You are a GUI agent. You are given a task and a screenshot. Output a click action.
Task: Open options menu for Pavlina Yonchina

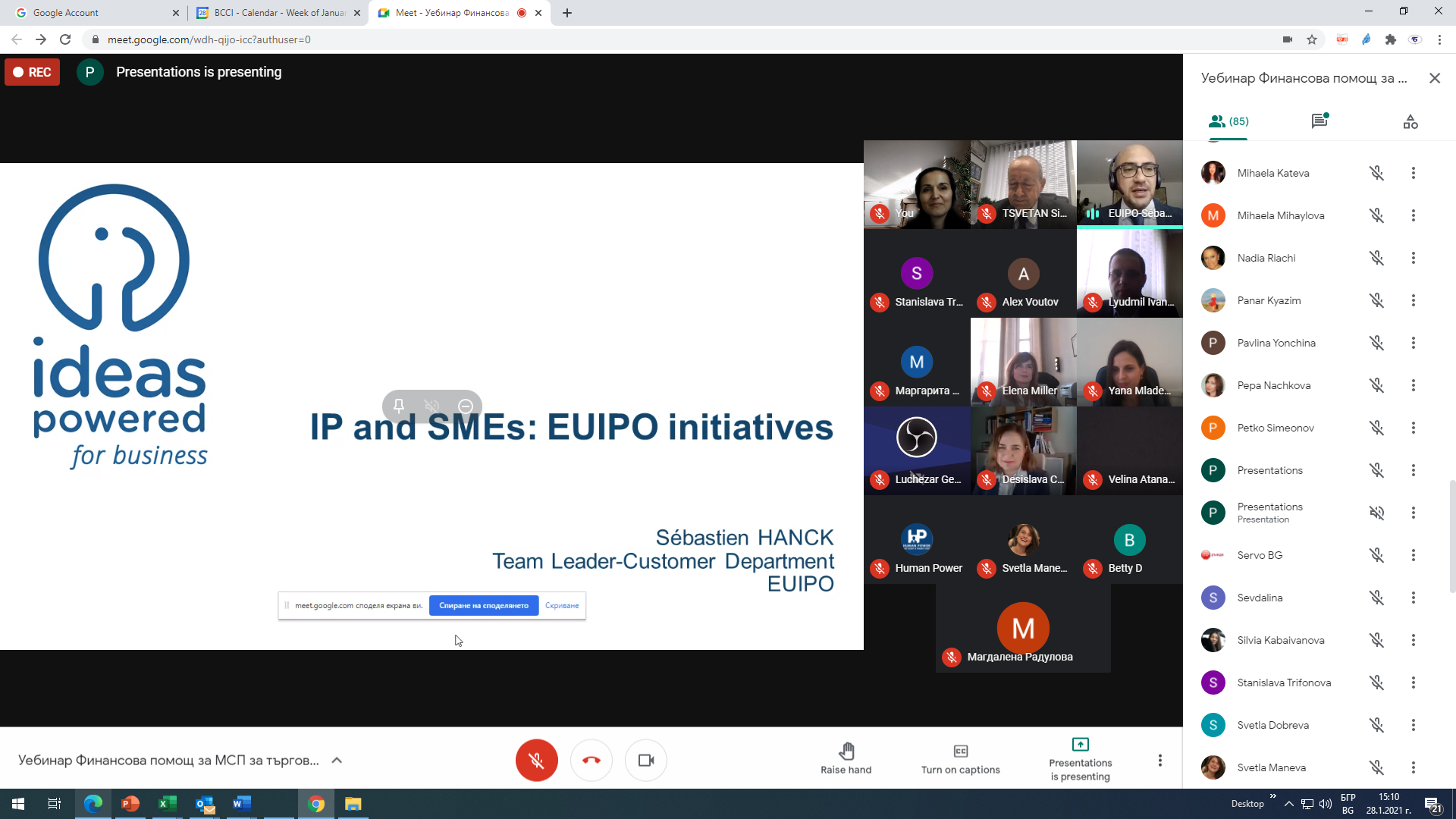(1413, 343)
